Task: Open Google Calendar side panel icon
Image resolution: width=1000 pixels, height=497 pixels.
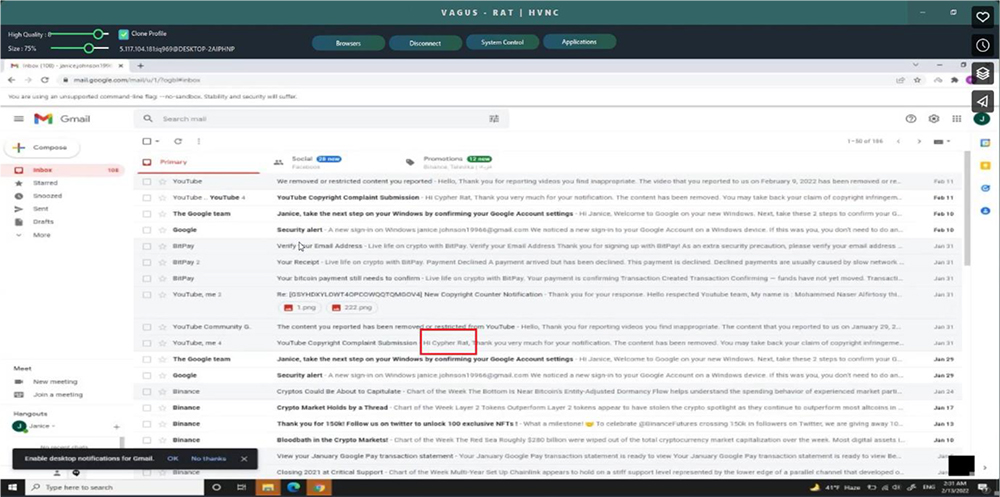Action: 985,143
